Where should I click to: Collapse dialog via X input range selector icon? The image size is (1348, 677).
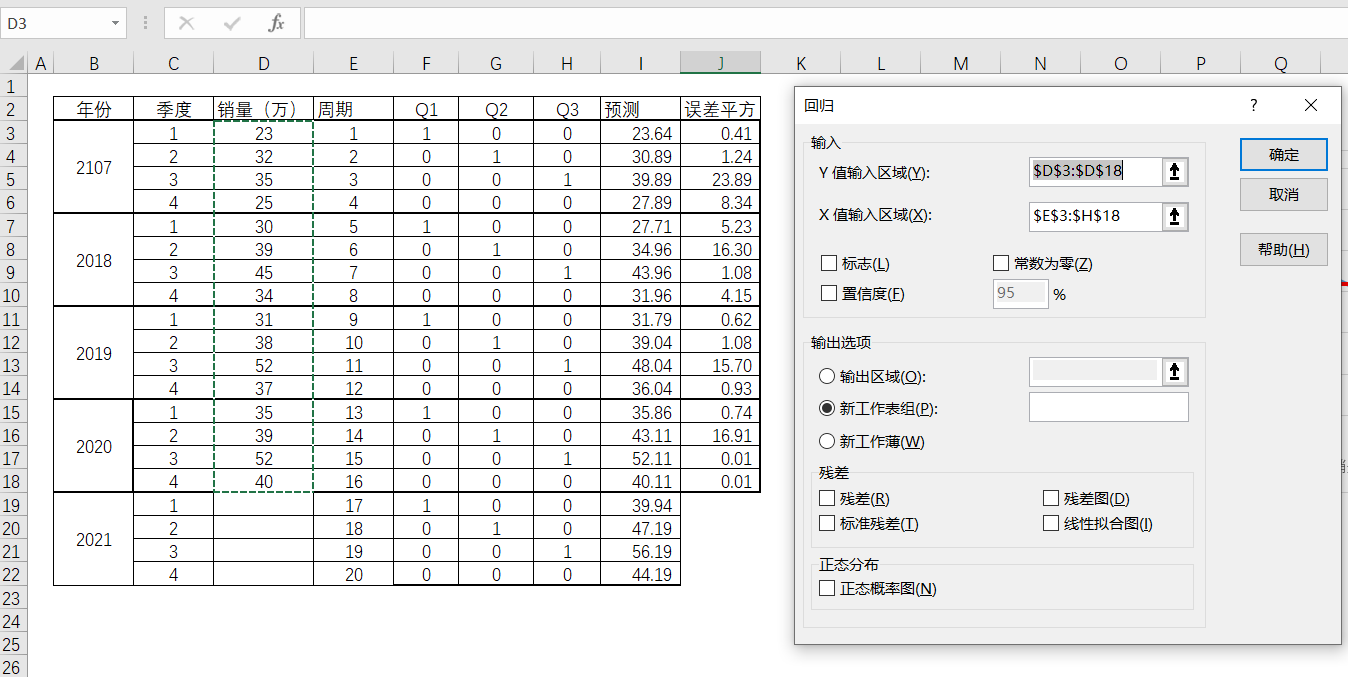coord(1175,216)
